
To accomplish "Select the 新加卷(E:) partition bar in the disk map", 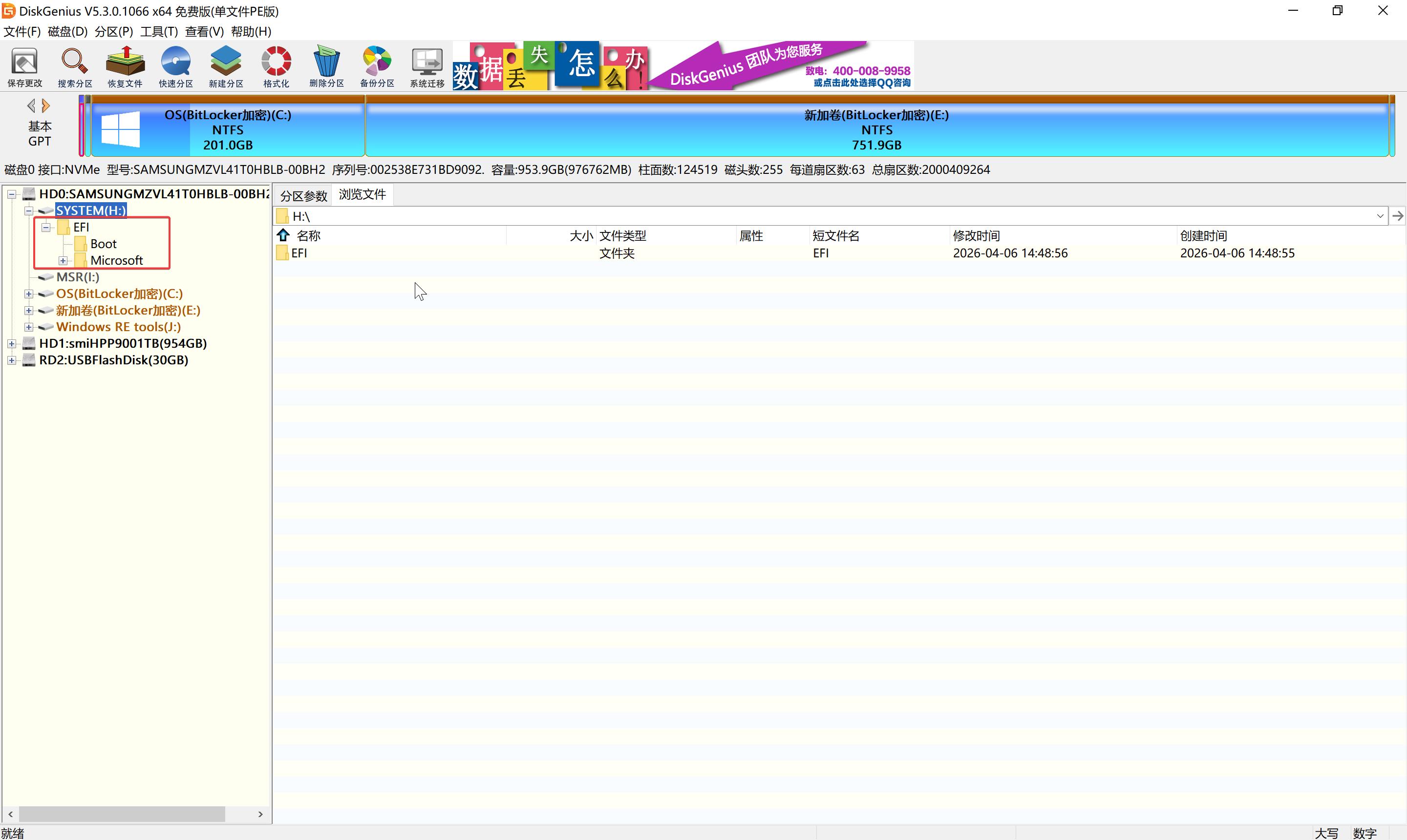I will [x=876, y=129].
